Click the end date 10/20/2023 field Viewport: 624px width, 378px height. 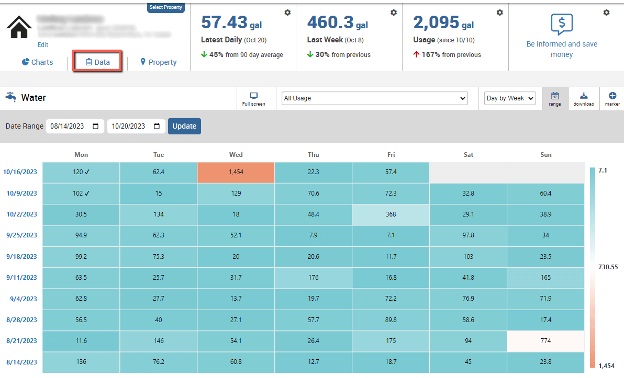[x=136, y=126]
